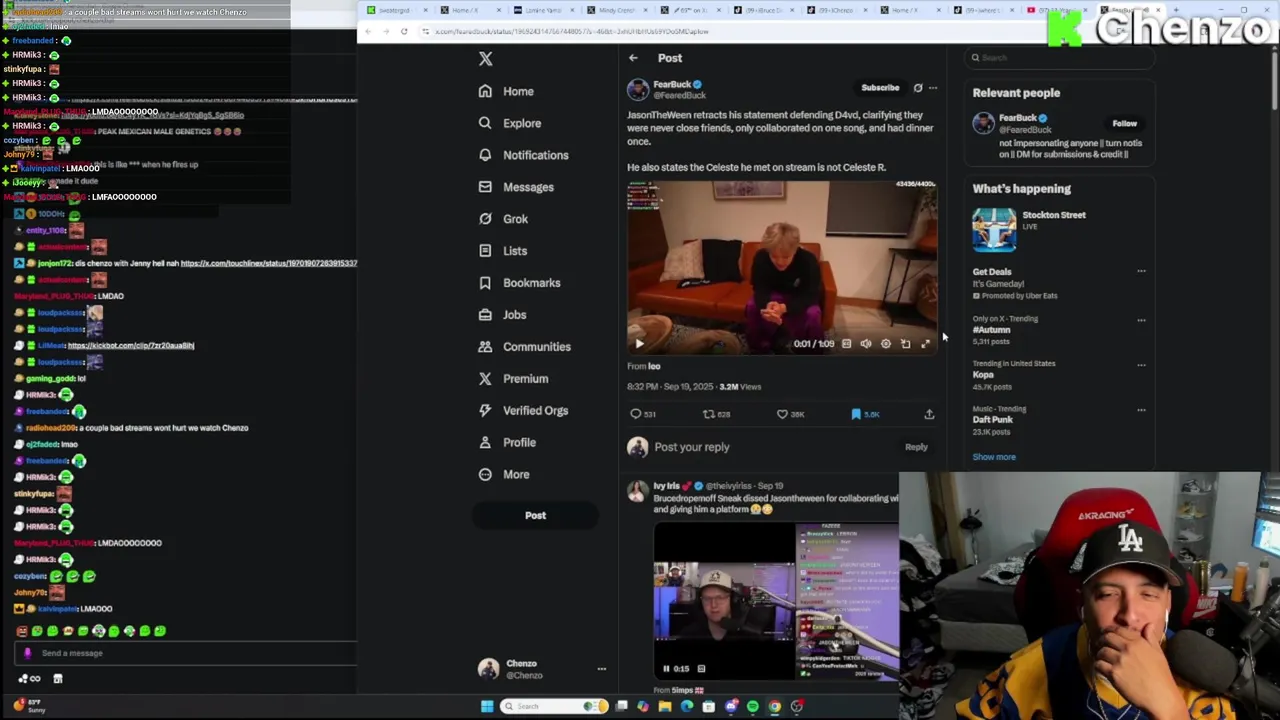This screenshot has width=1280, height=720.
Task: Open options for the #Autumn trend
Action: tap(1141, 320)
